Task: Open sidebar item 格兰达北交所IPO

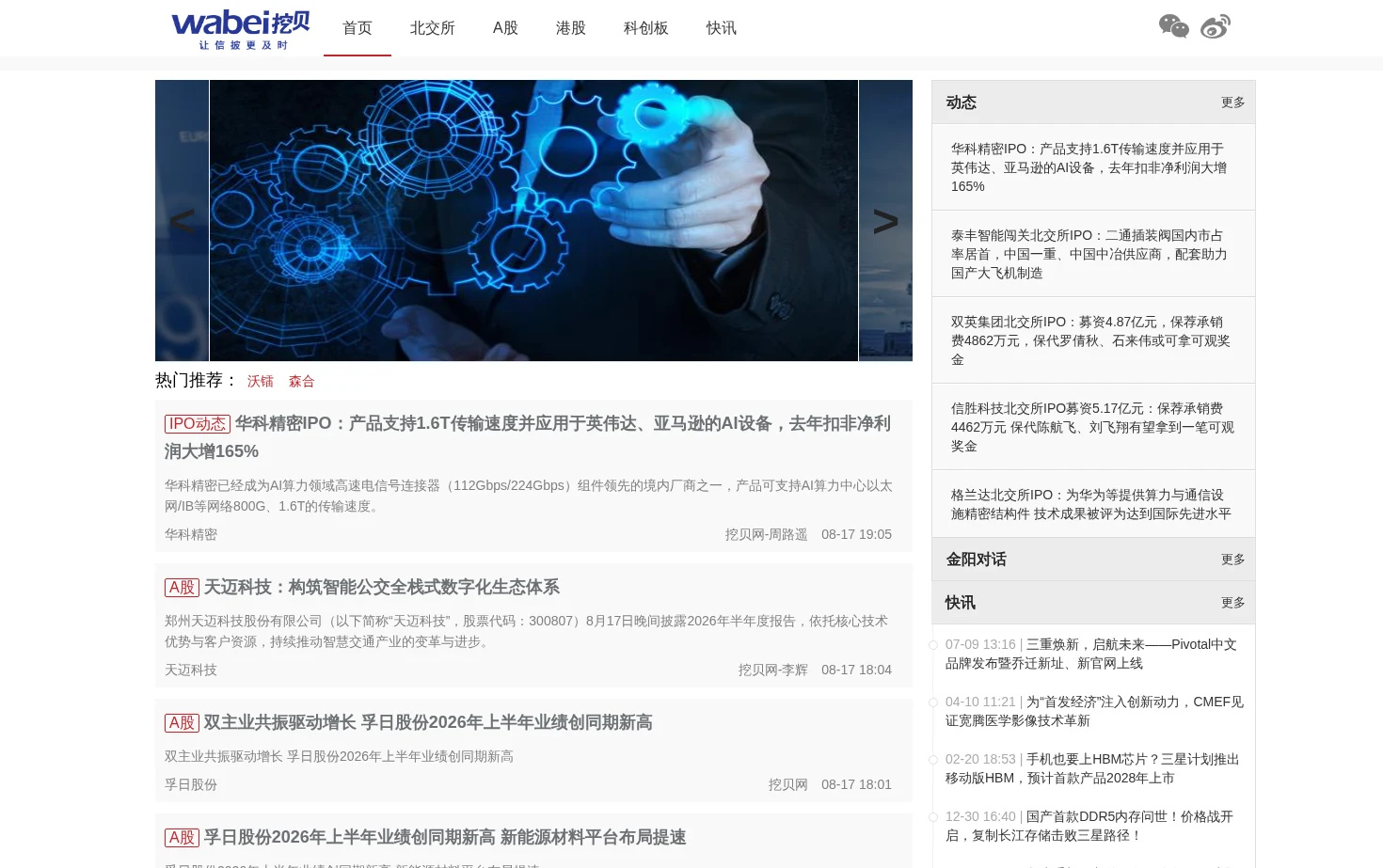Action: [1089, 504]
